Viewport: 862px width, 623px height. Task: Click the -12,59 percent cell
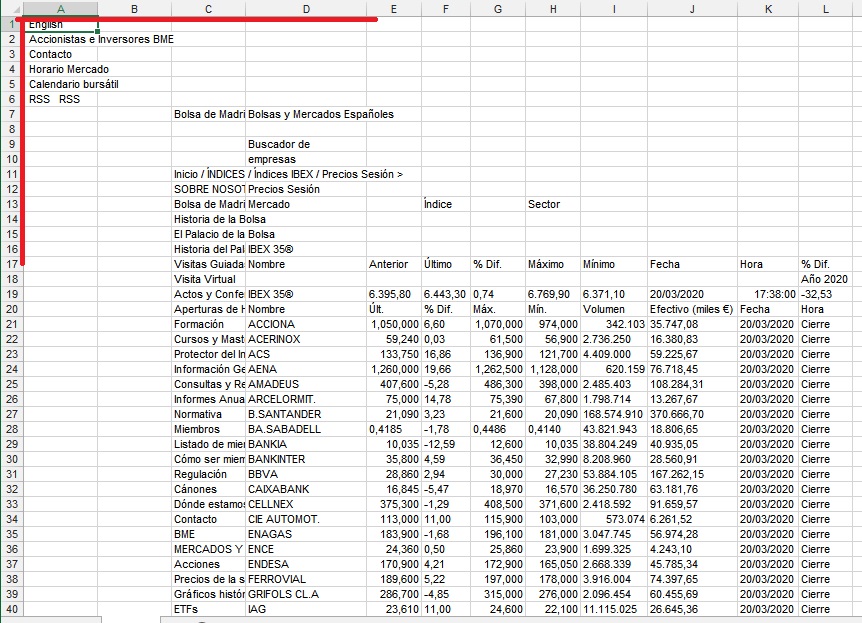pyautogui.click(x=446, y=444)
